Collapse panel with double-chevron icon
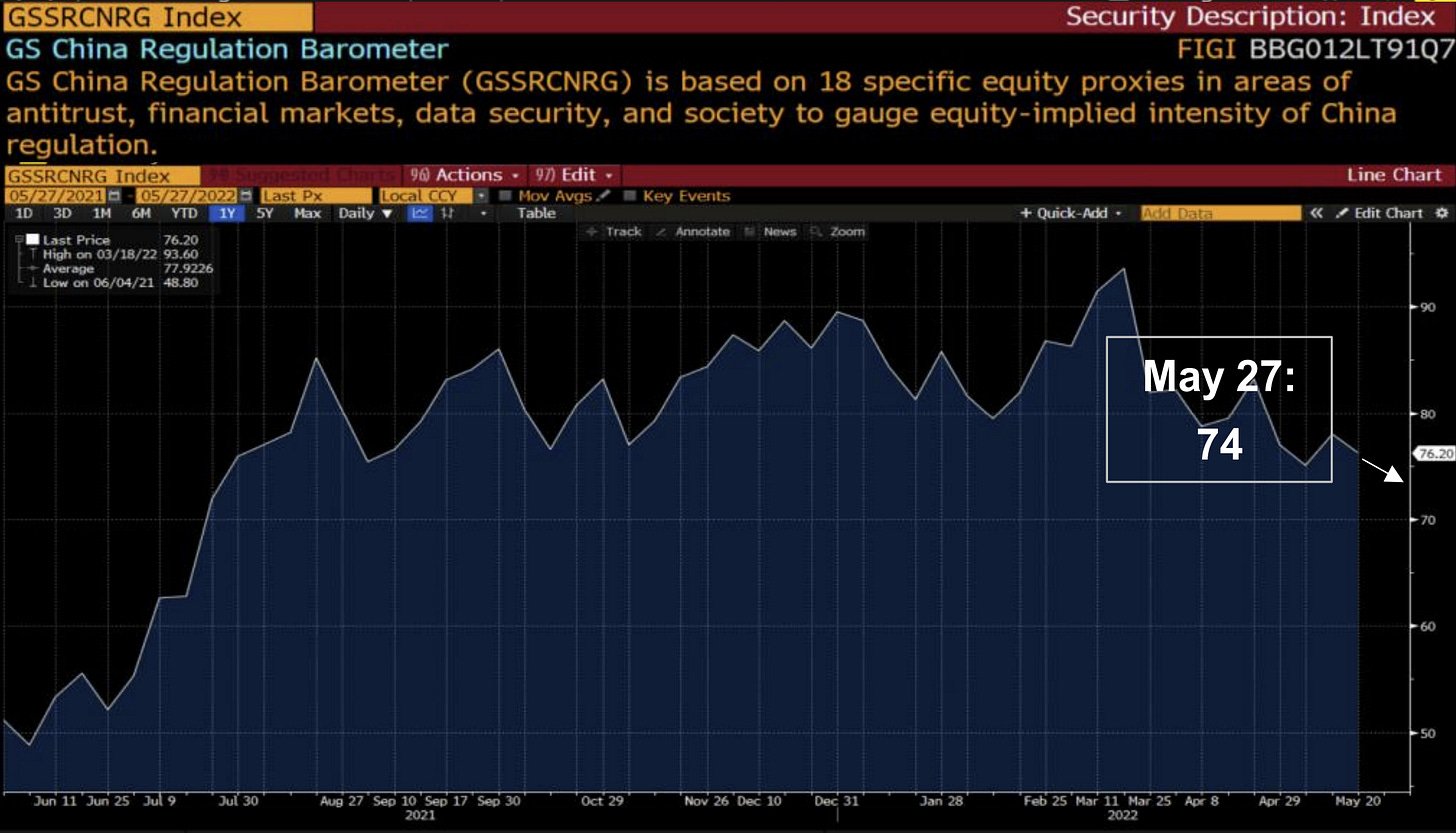The width and height of the screenshot is (1456, 833). click(1317, 213)
